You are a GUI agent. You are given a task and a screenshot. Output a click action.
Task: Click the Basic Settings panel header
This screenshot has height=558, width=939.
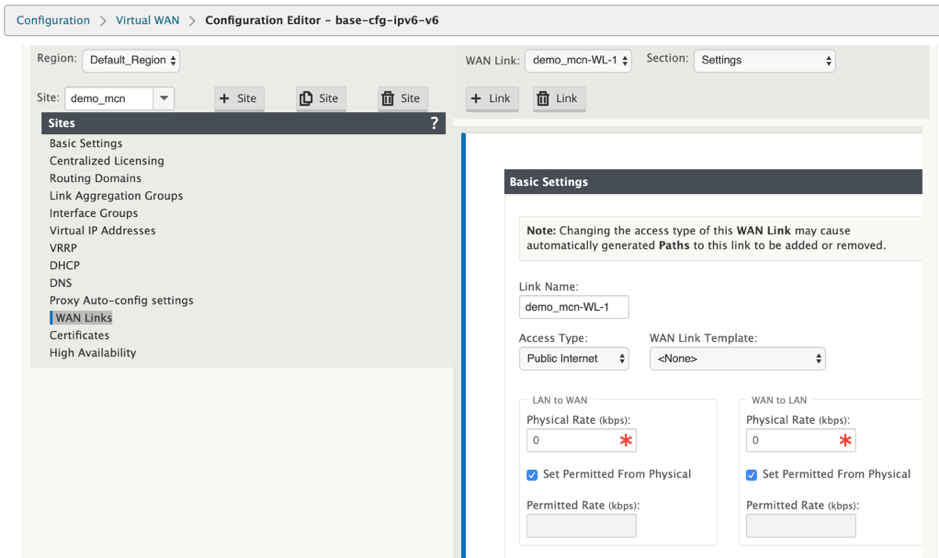coord(713,182)
